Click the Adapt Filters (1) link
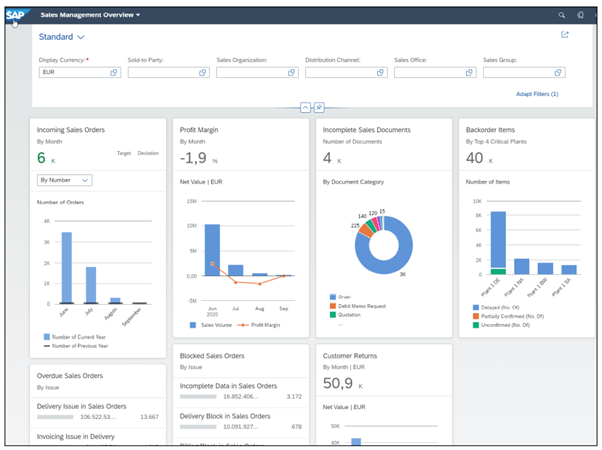 [x=538, y=94]
